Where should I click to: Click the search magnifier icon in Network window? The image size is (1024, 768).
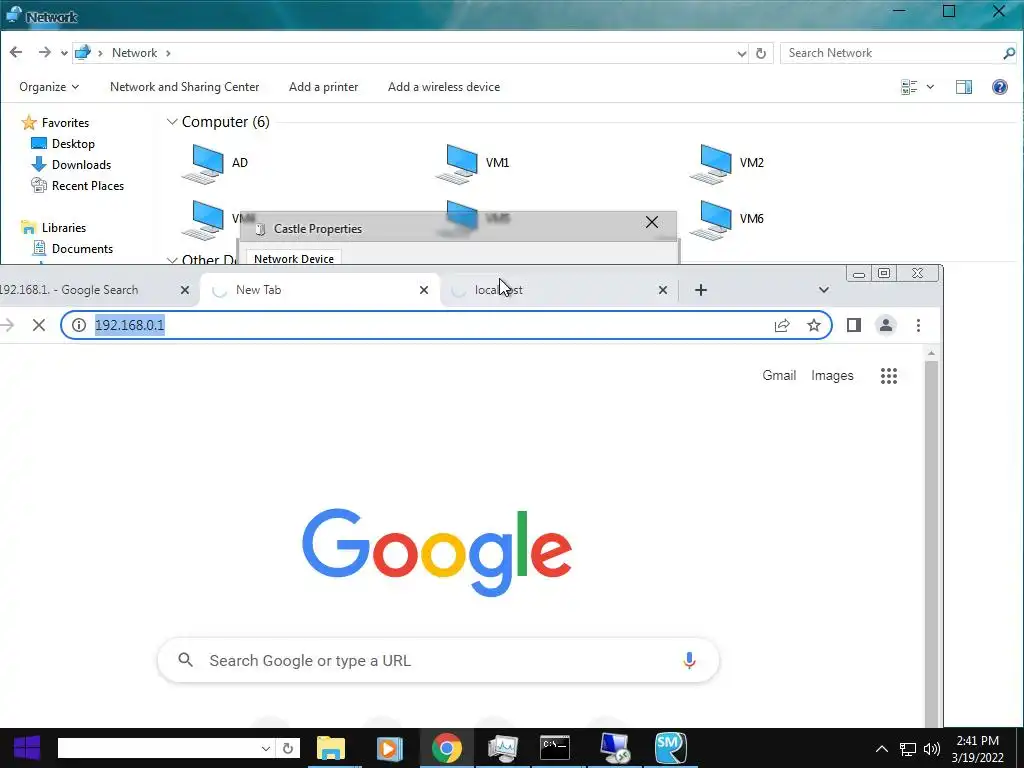(1009, 53)
